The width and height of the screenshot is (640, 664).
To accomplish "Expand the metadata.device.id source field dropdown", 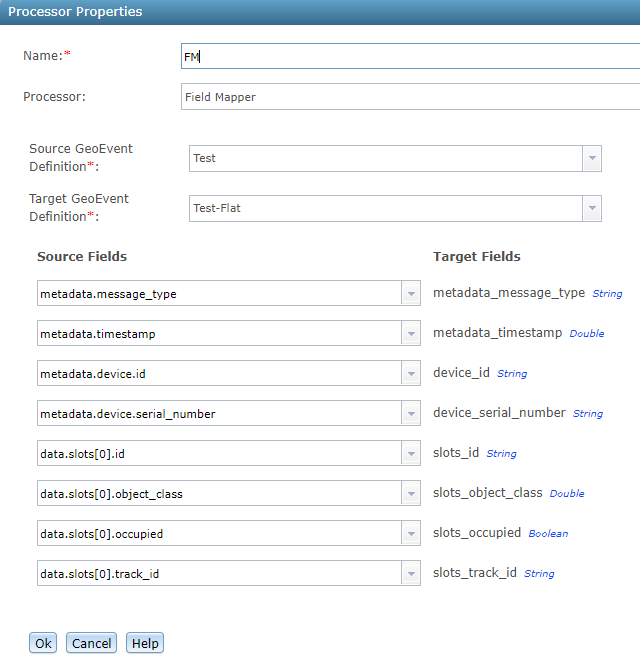I will [410, 374].
